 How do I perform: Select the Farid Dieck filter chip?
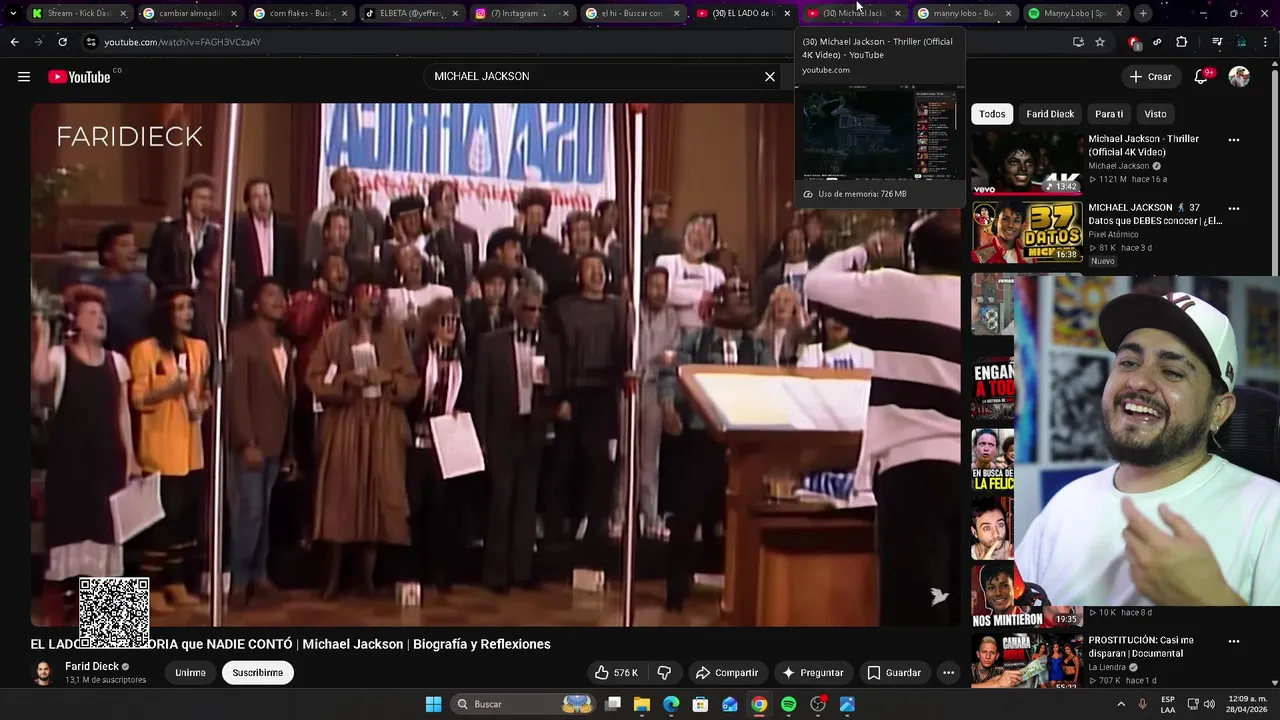tap(1050, 114)
